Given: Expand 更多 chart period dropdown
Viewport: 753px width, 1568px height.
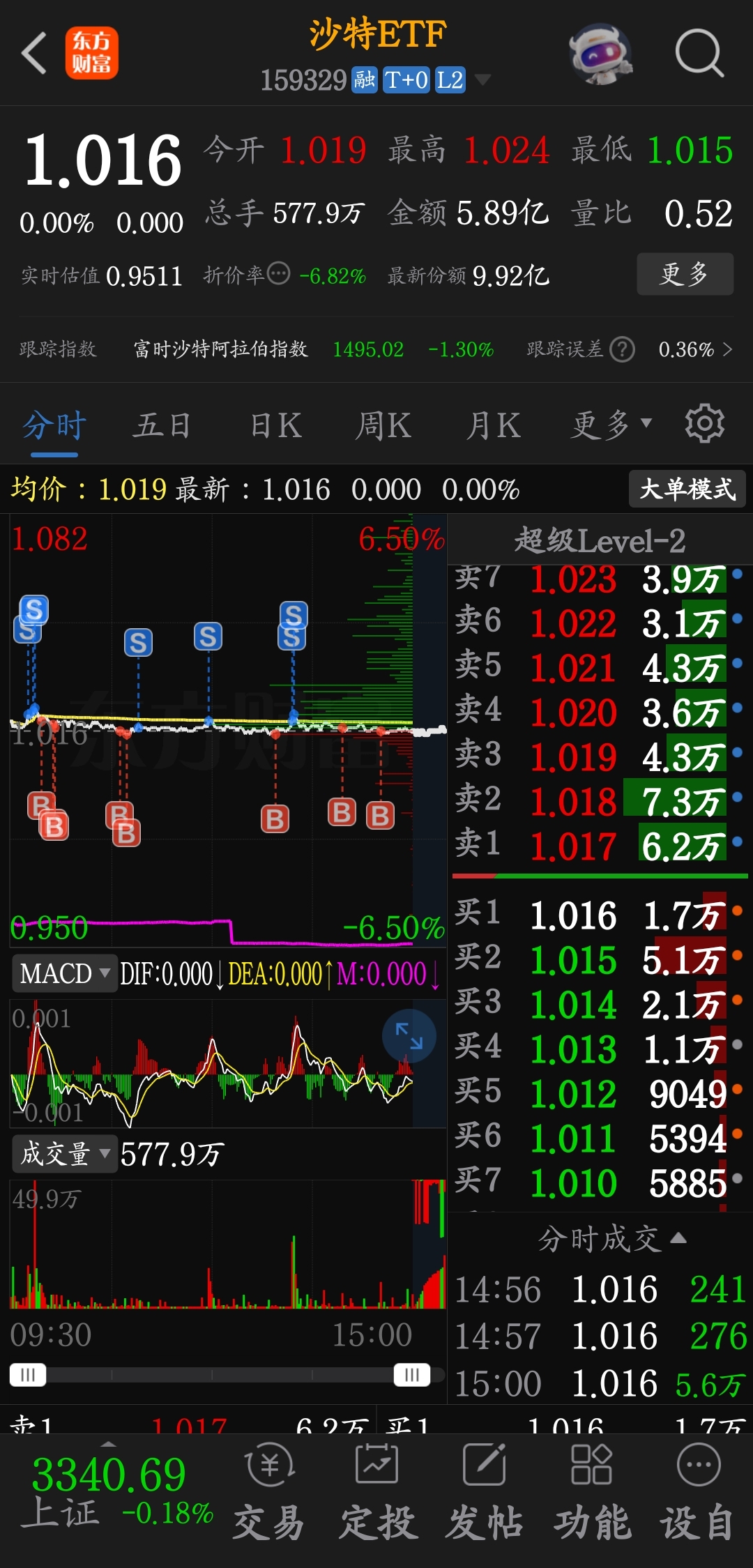Looking at the screenshot, I should point(611,425).
